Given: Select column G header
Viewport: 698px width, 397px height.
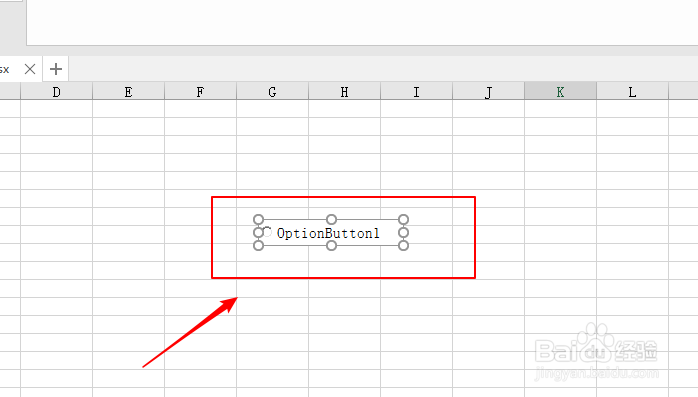Looking at the screenshot, I should (x=272, y=92).
